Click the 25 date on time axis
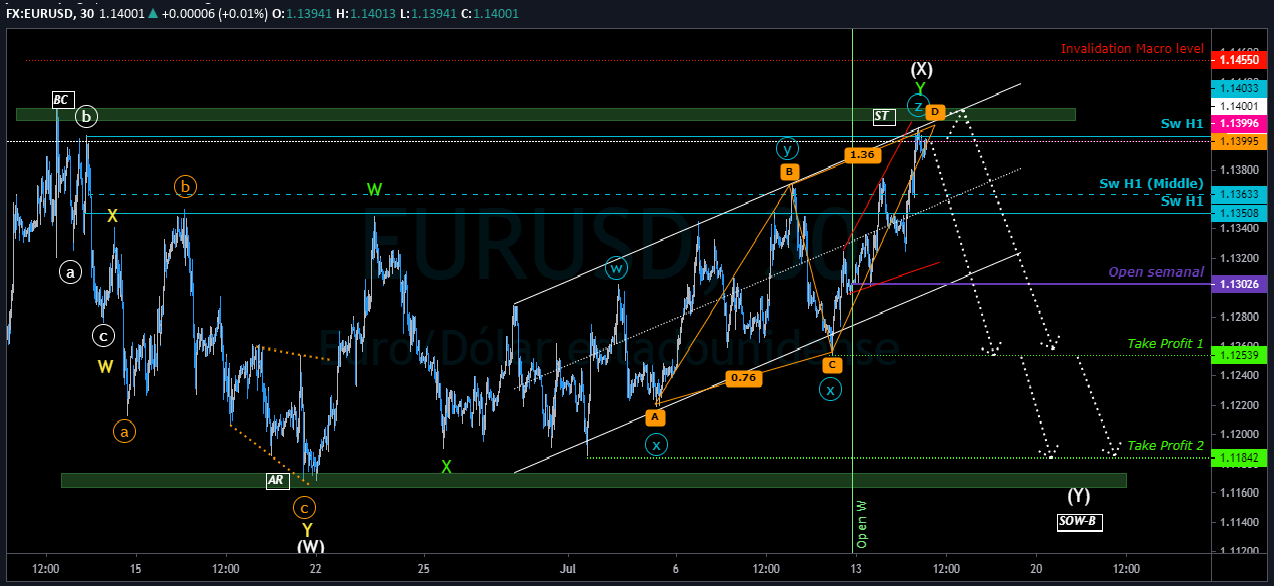Viewport: 1274px width, 586px height. click(x=423, y=568)
